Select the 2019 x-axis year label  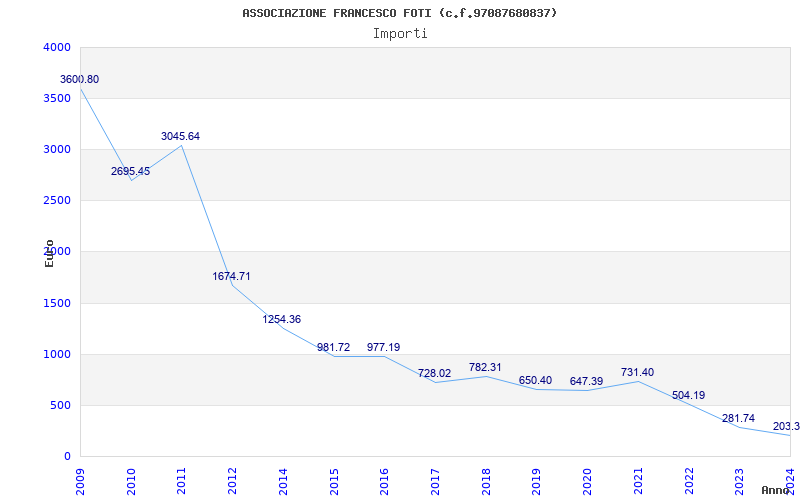536,481
